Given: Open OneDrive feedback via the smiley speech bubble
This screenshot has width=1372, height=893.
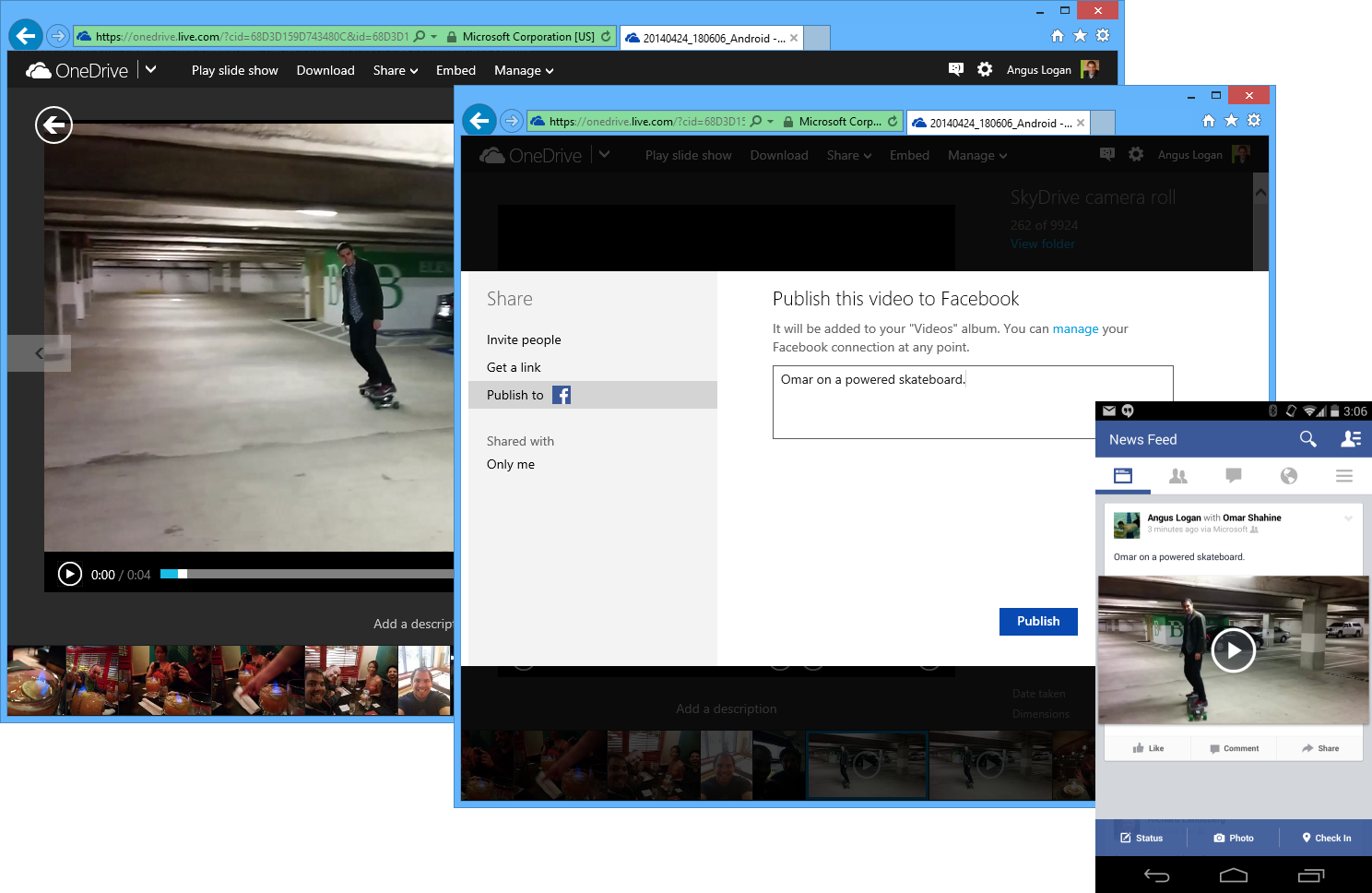Looking at the screenshot, I should [x=1107, y=154].
